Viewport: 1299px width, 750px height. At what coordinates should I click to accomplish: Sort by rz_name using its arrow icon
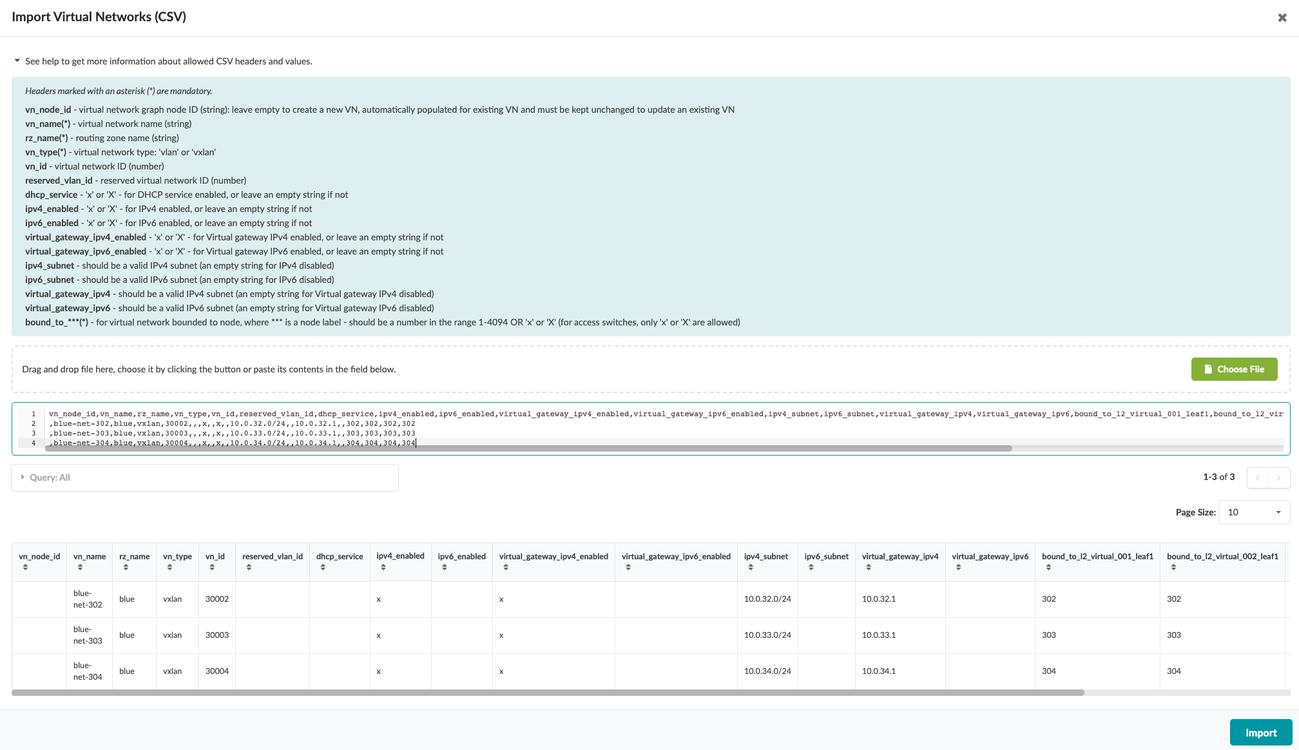[125, 568]
